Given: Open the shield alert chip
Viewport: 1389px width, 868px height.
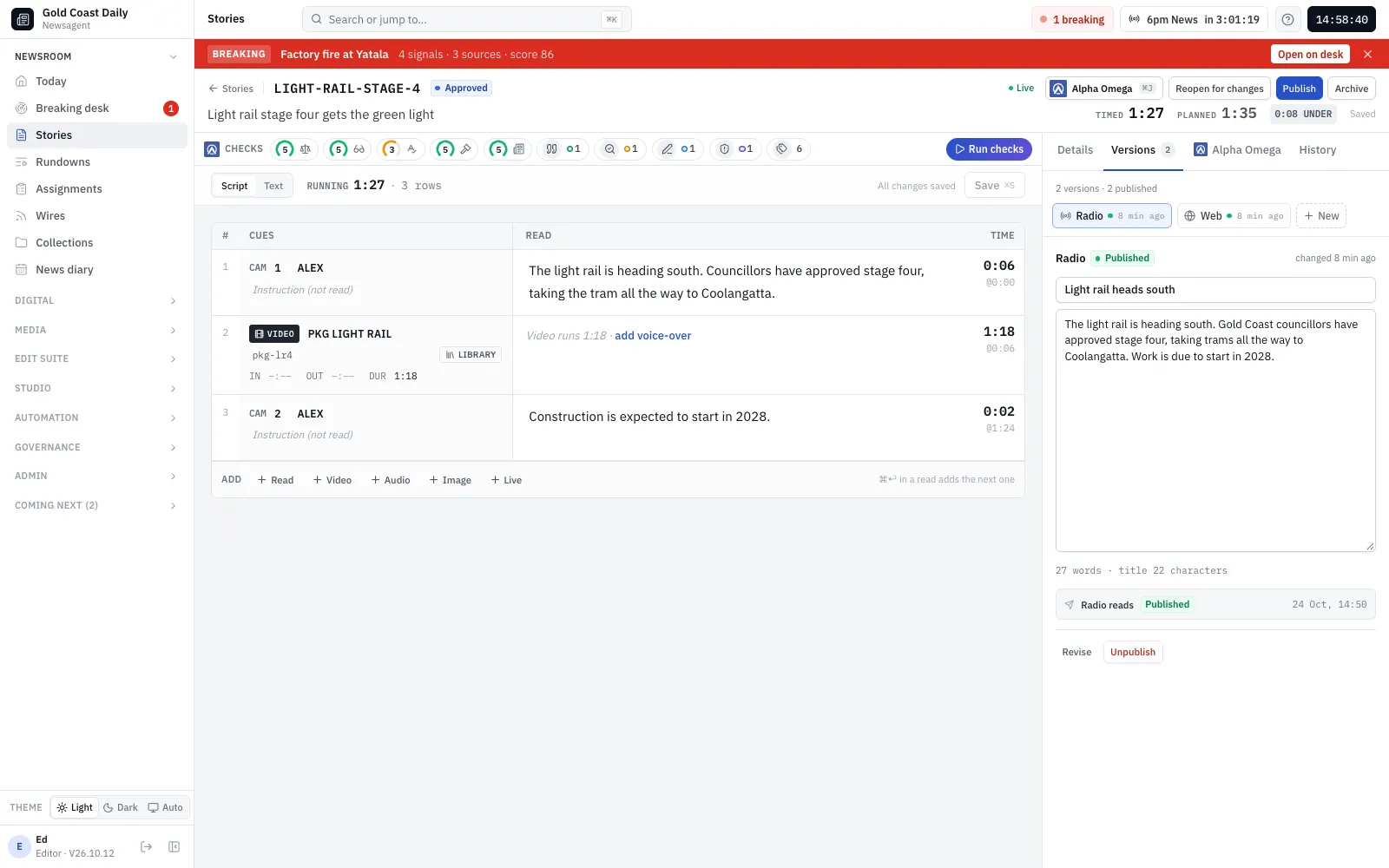Looking at the screenshot, I should click(736, 149).
